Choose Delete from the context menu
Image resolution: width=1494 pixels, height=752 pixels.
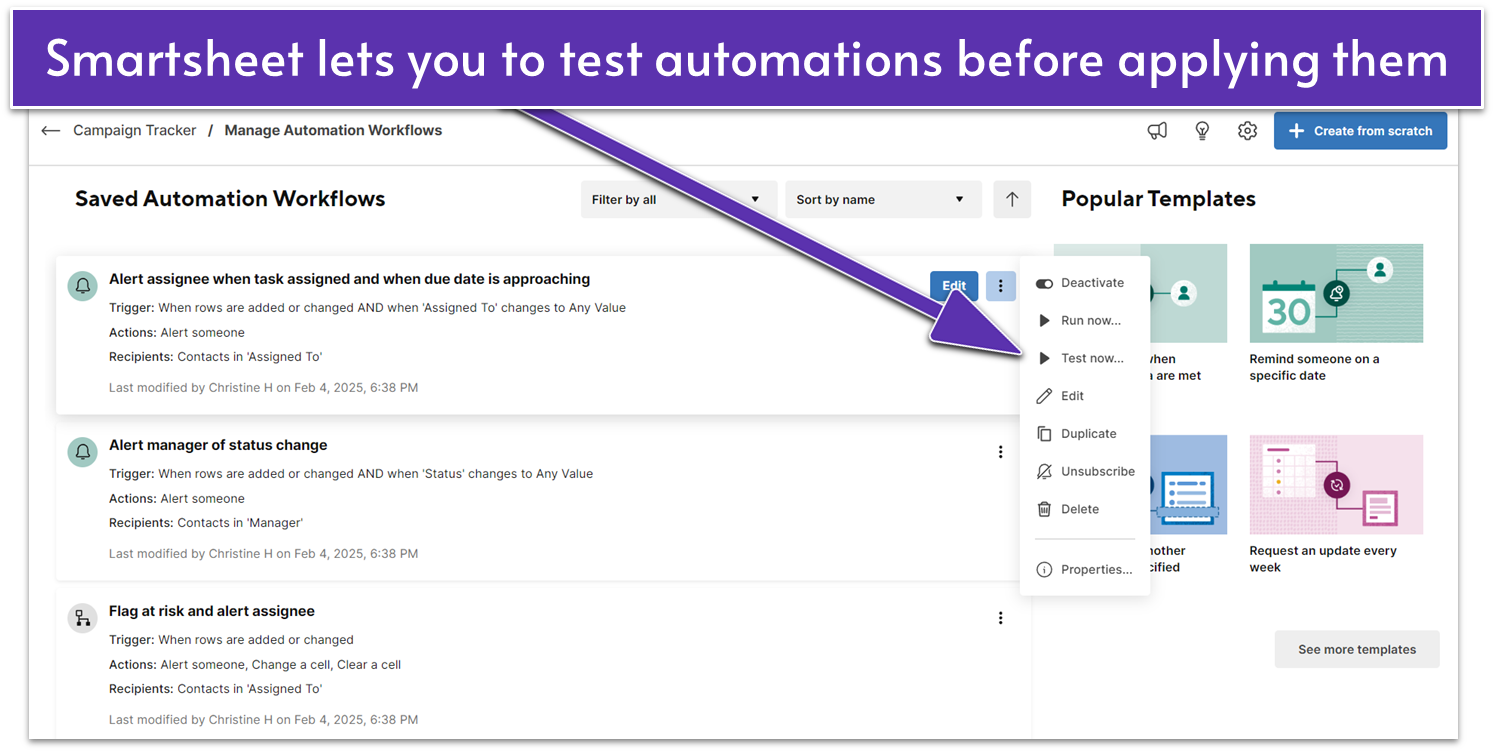(x=1085, y=509)
